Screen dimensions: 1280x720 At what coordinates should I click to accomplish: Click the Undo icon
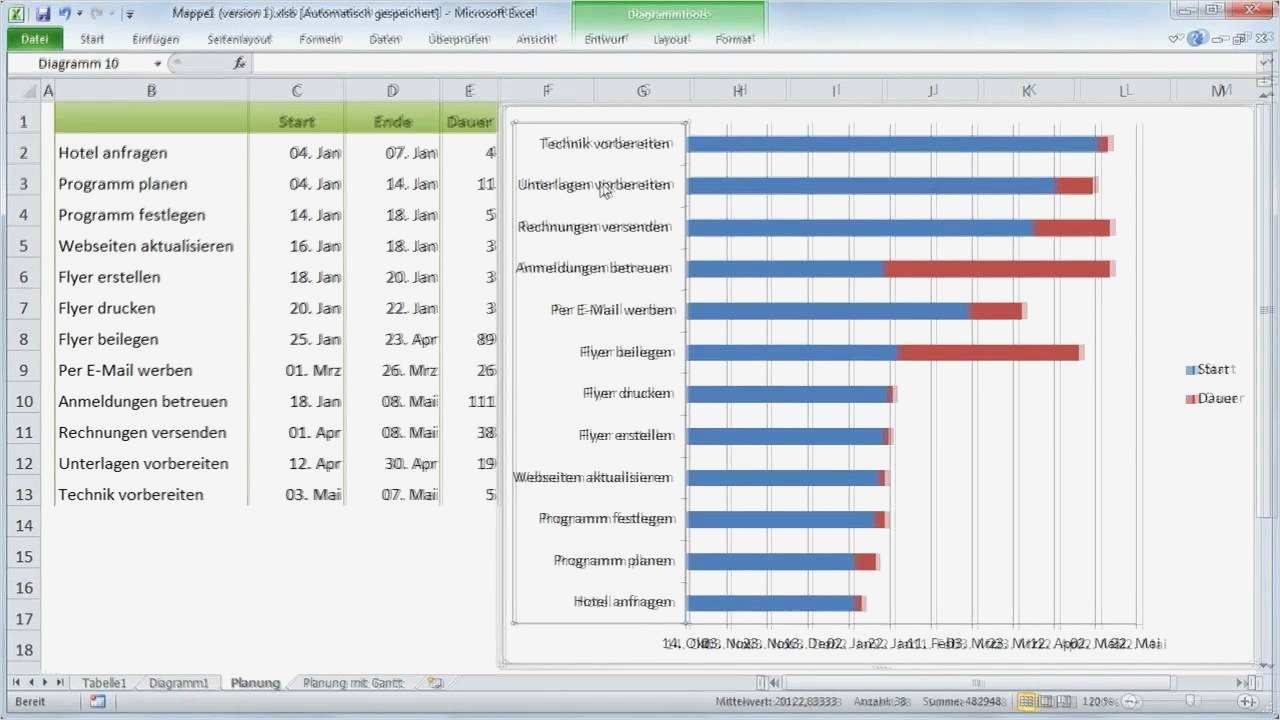click(x=65, y=14)
